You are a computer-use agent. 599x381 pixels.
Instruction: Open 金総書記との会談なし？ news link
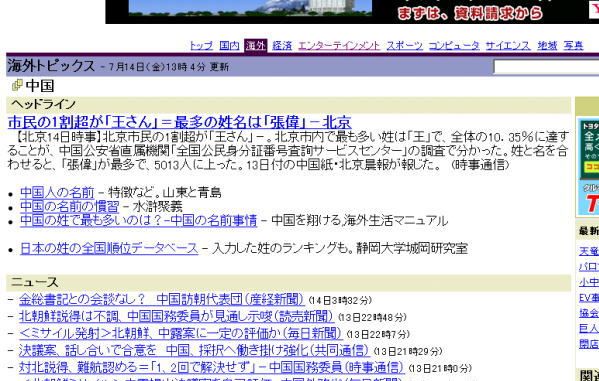click(162, 299)
